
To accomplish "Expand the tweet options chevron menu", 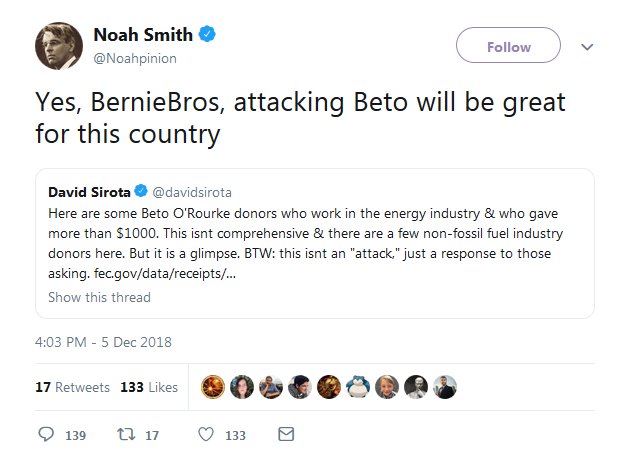I will click(587, 47).
